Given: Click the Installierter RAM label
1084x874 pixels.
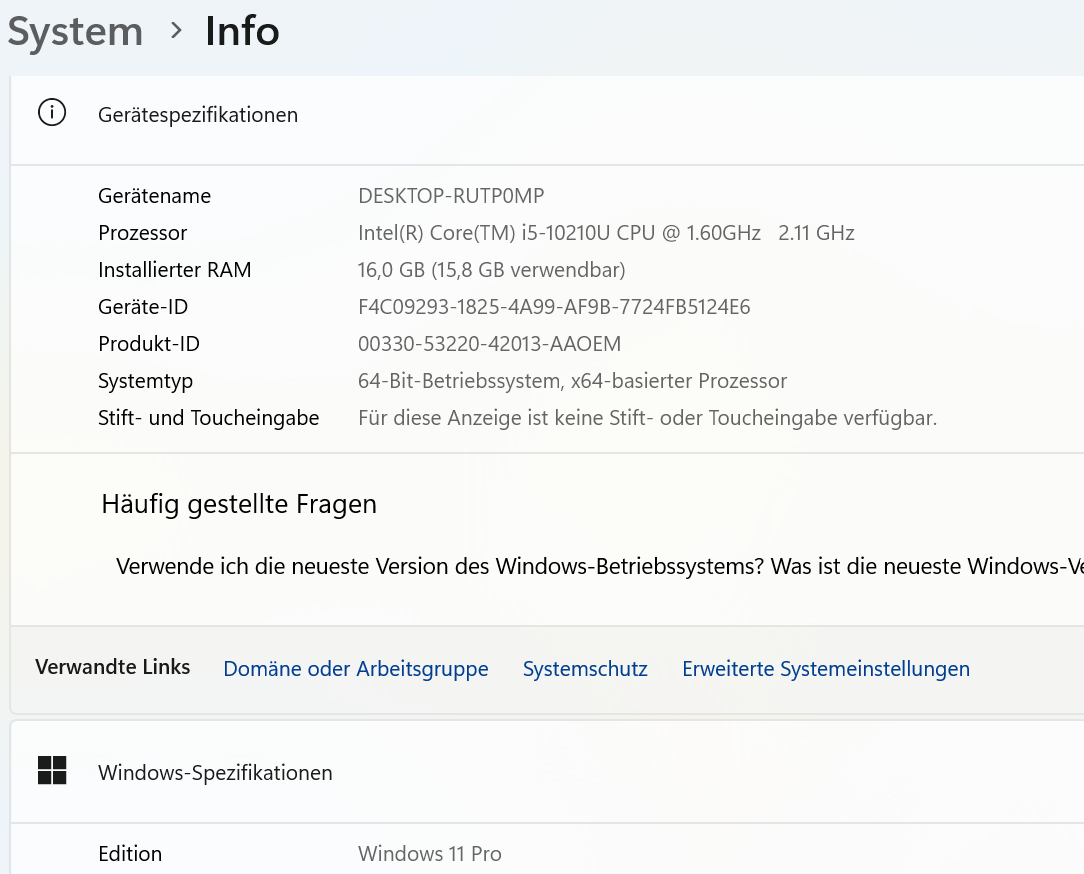Looking at the screenshot, I should (x=174, y=270).
